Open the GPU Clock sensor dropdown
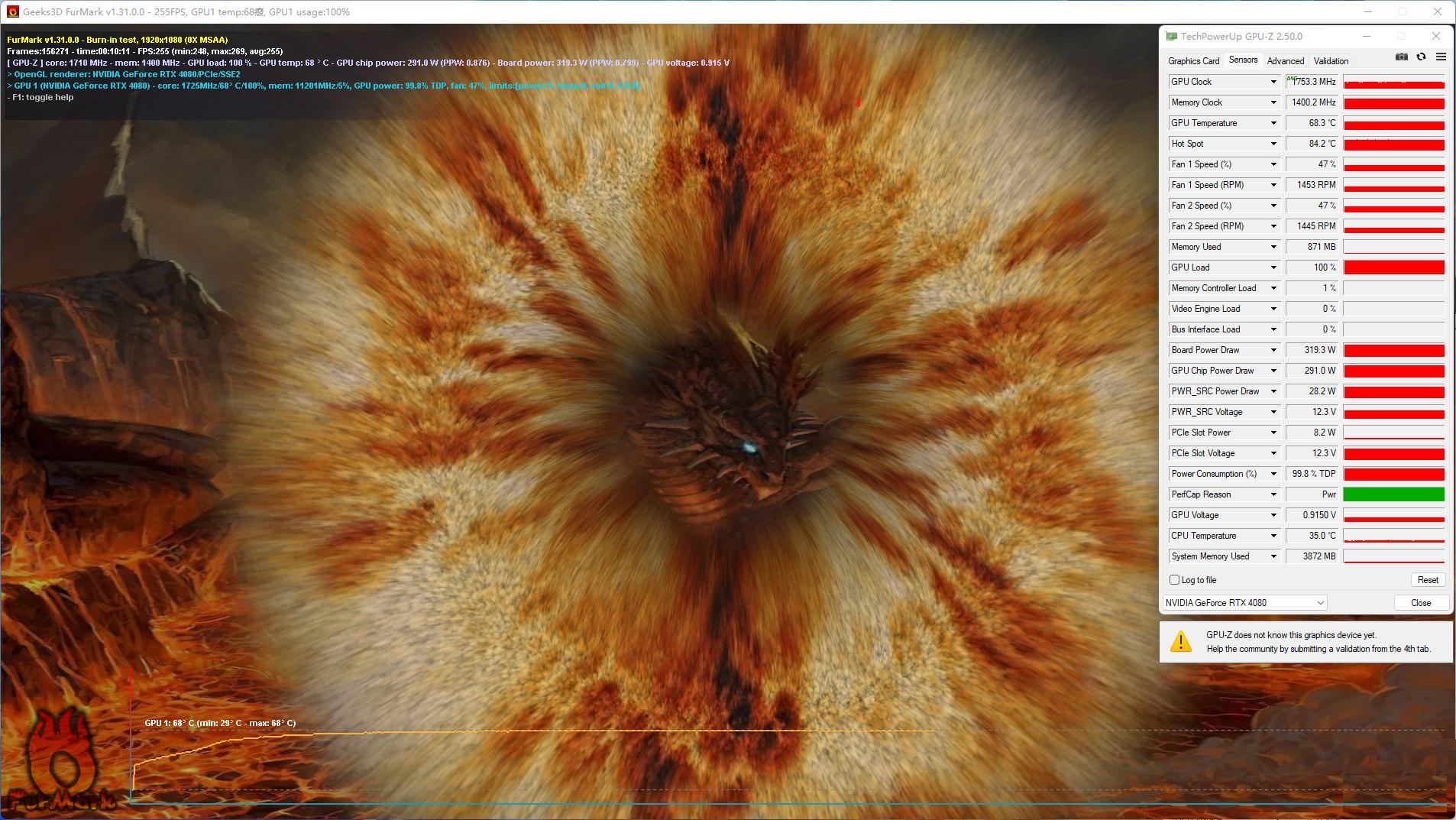The width and height of the screenshot is (1456, 820). 1273,82
